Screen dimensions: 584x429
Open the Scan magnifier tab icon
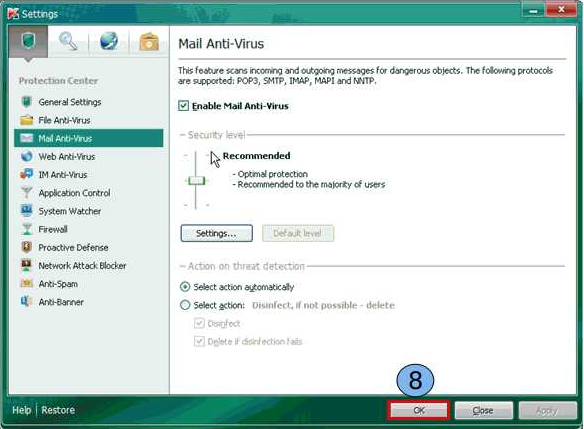click(68, 41)
